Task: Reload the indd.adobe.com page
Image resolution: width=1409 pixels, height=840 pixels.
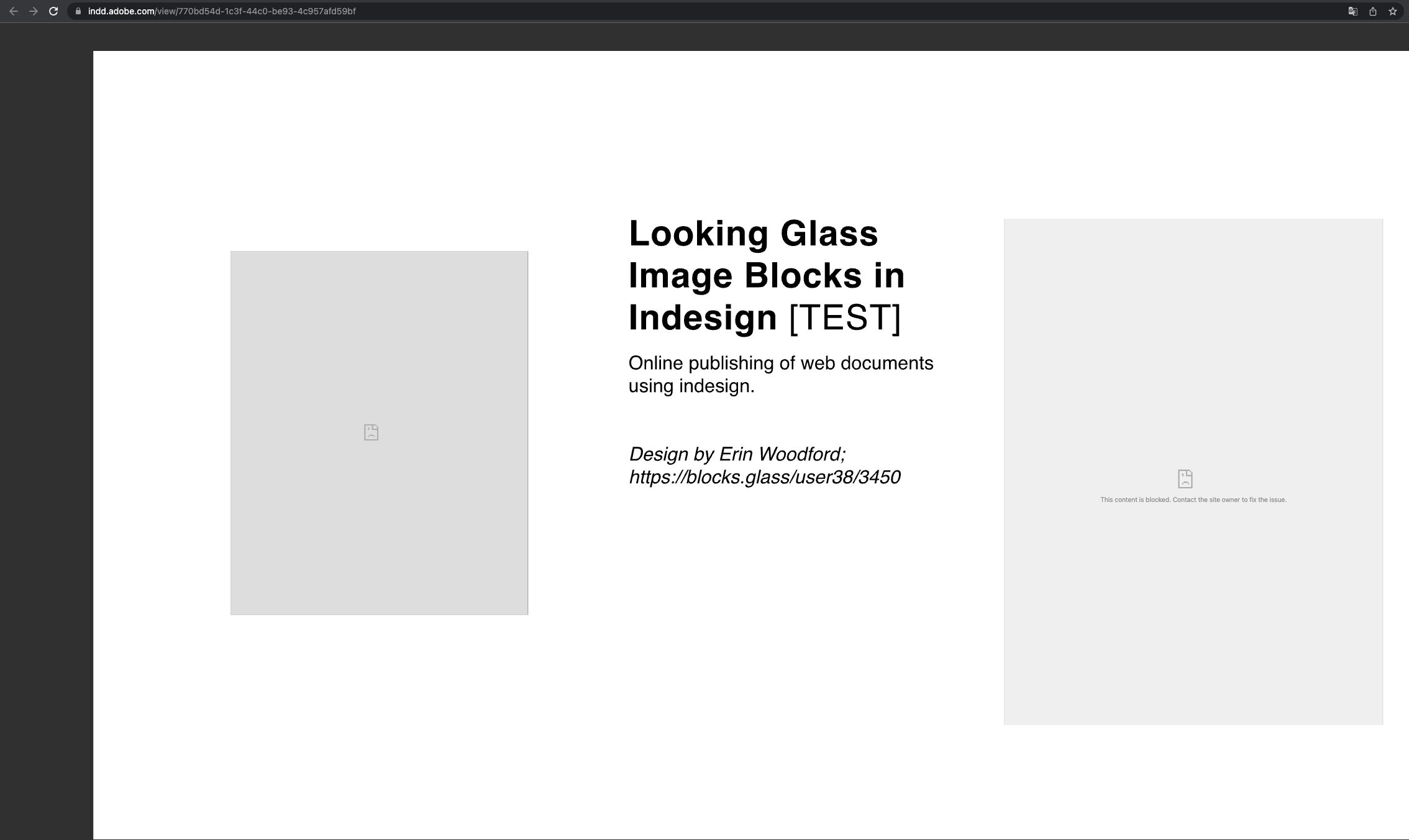Action: pyautogui.click(x=53, y=11)
